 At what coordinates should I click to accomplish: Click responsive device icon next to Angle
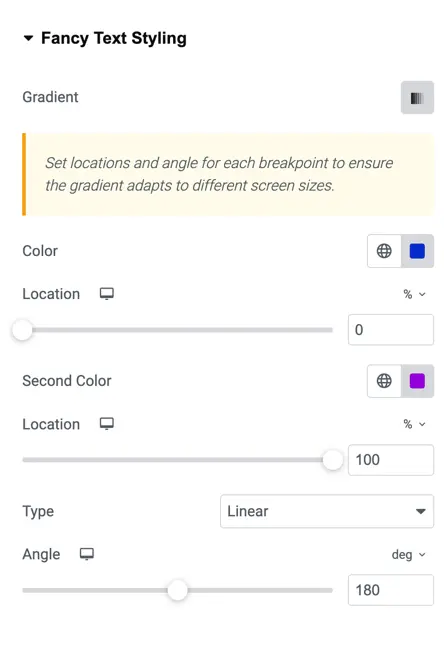(87, 554)
